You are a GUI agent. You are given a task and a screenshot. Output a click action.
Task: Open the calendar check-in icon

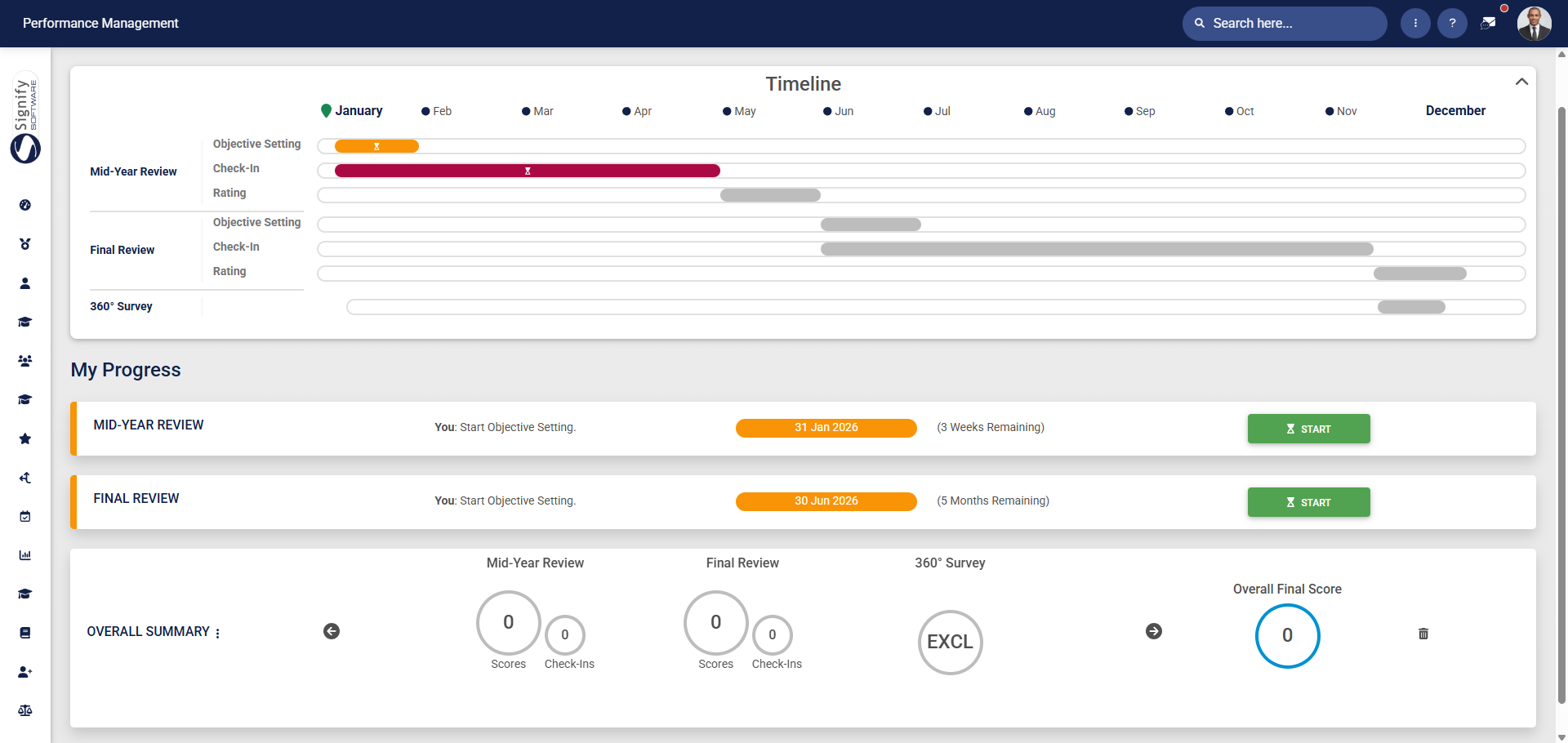[25, 516]
